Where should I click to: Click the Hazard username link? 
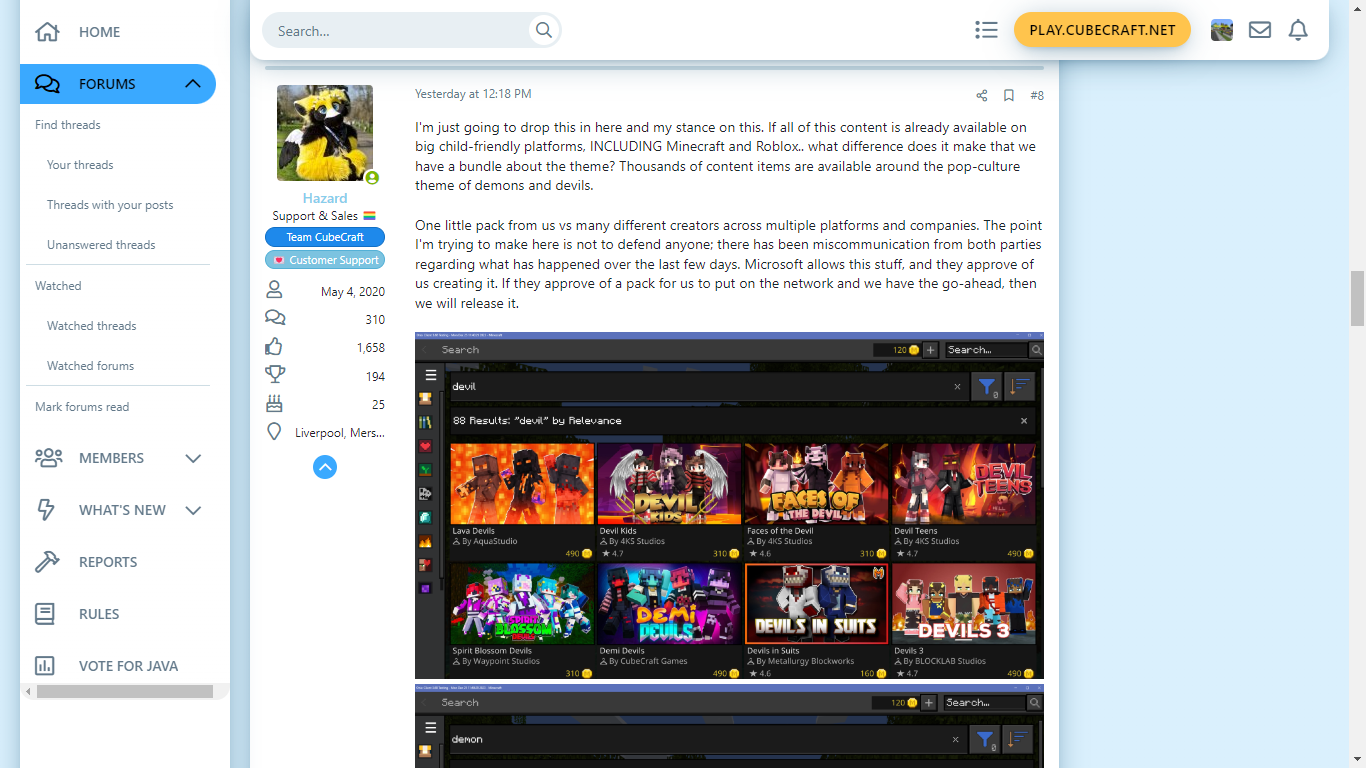pyautogui.click(x=325, y=198)
